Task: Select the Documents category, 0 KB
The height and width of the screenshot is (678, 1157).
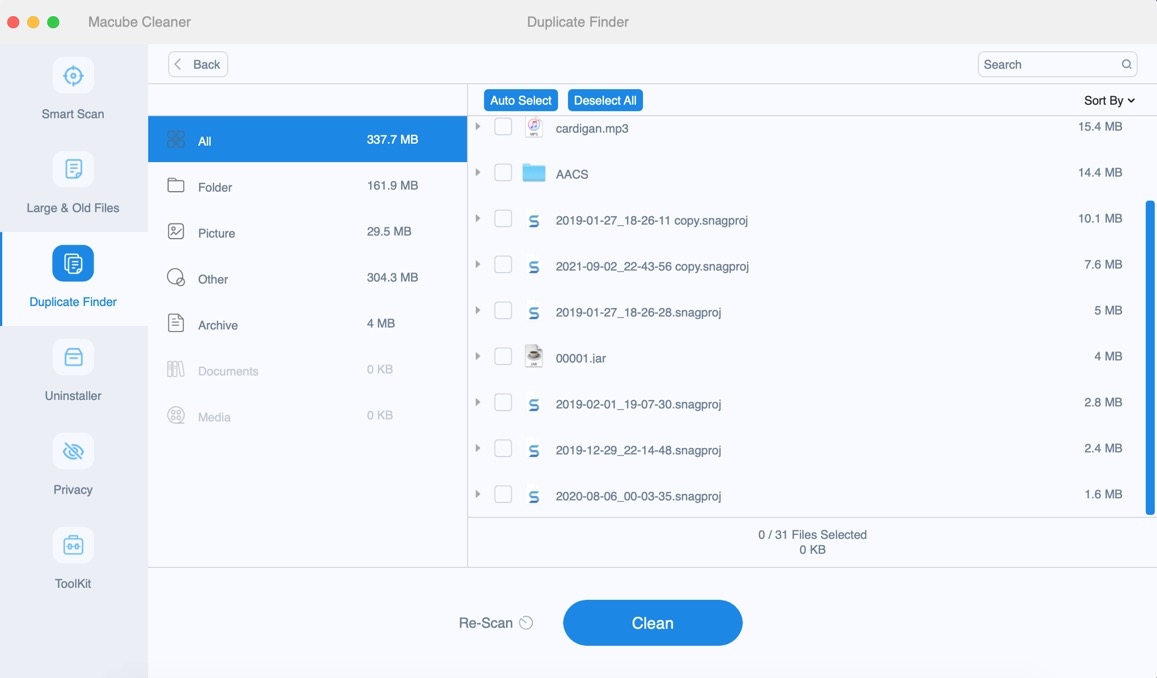Action: pyautogui.click(x=308, y=370)
